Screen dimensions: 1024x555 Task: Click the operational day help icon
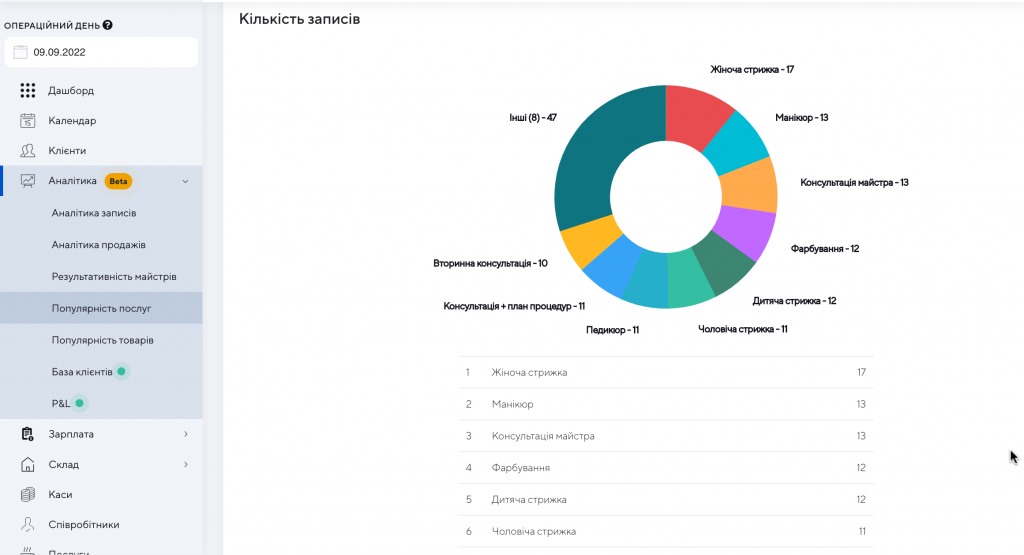click(x=108, y=25)
